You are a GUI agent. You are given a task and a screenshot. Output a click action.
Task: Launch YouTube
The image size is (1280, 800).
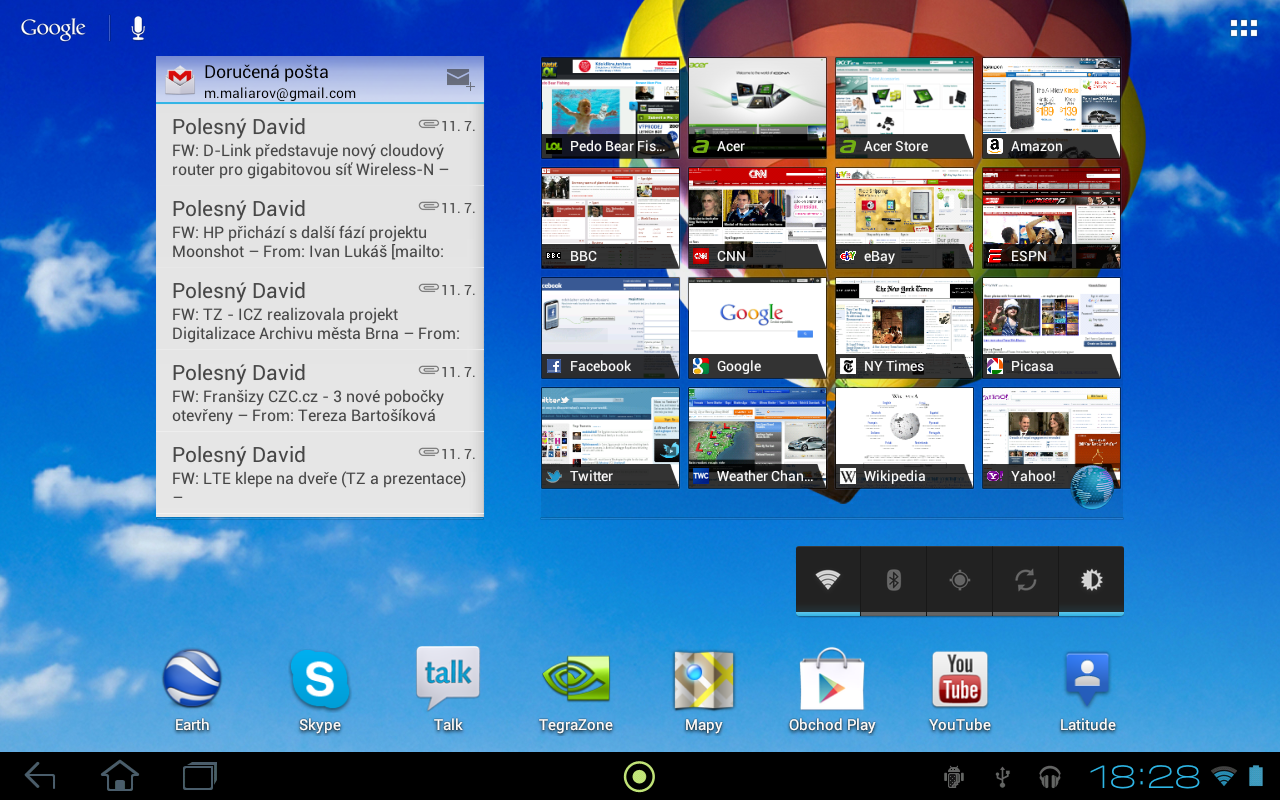click(959, 678)
